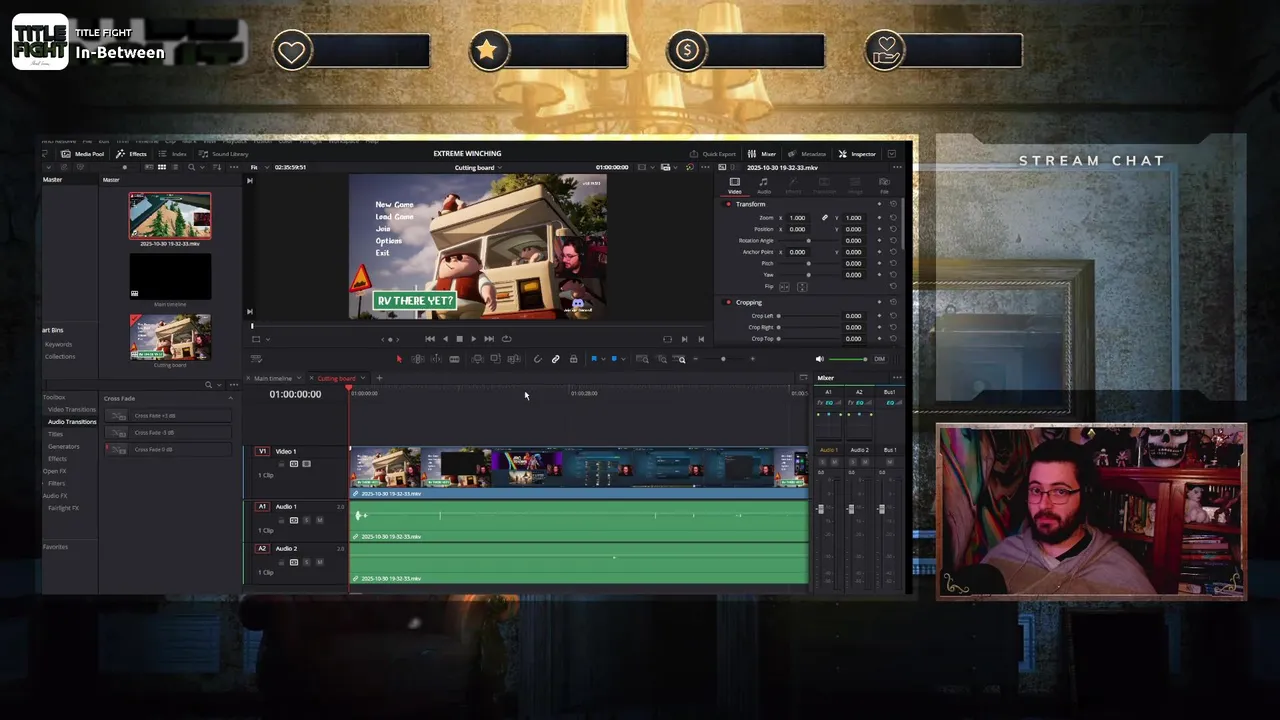Adjust the green volume slider
The height and width of the screenshot is (720, 1280).
click(847, 359)
